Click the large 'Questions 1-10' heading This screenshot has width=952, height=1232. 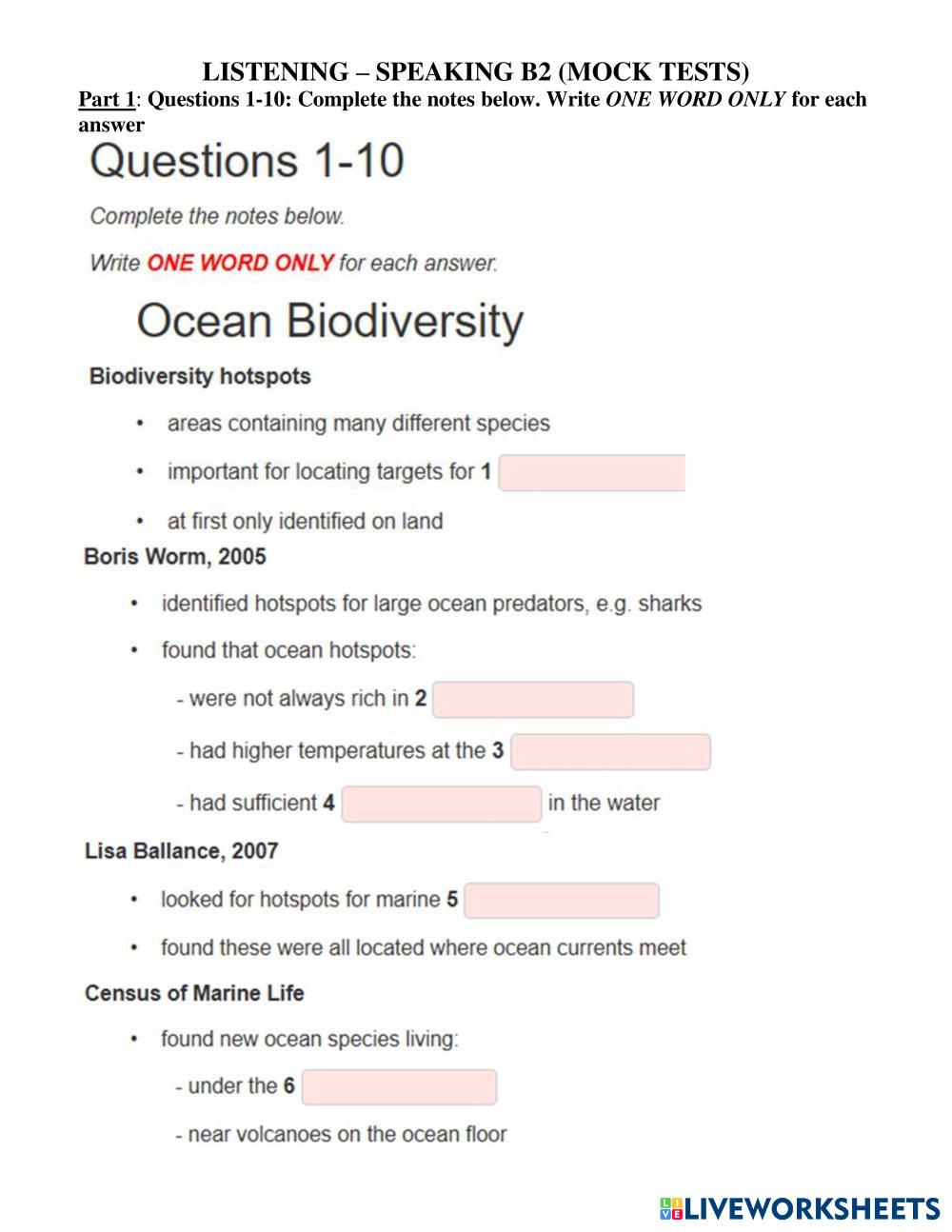[x=247, y=161]
